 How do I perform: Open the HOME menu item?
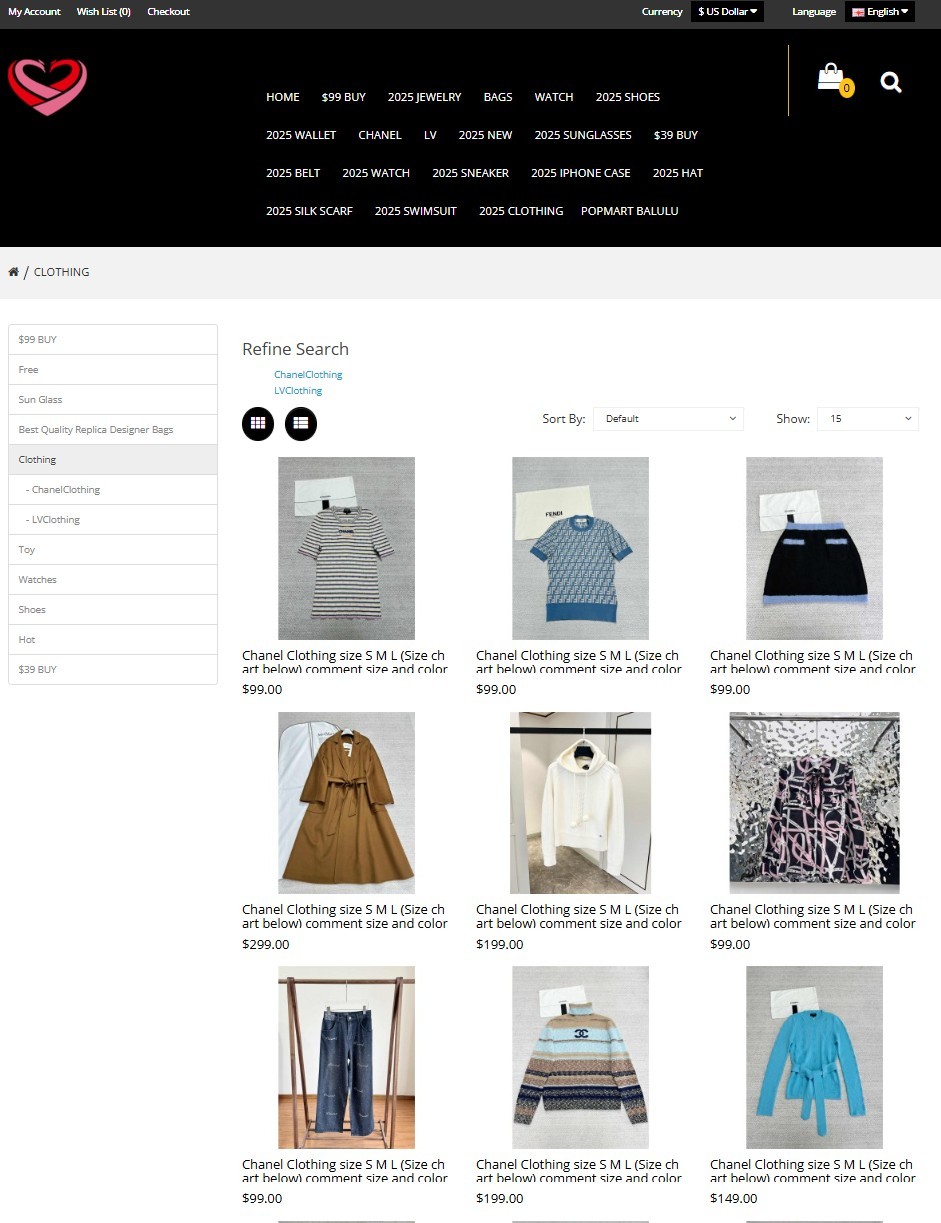pos(283,97)
